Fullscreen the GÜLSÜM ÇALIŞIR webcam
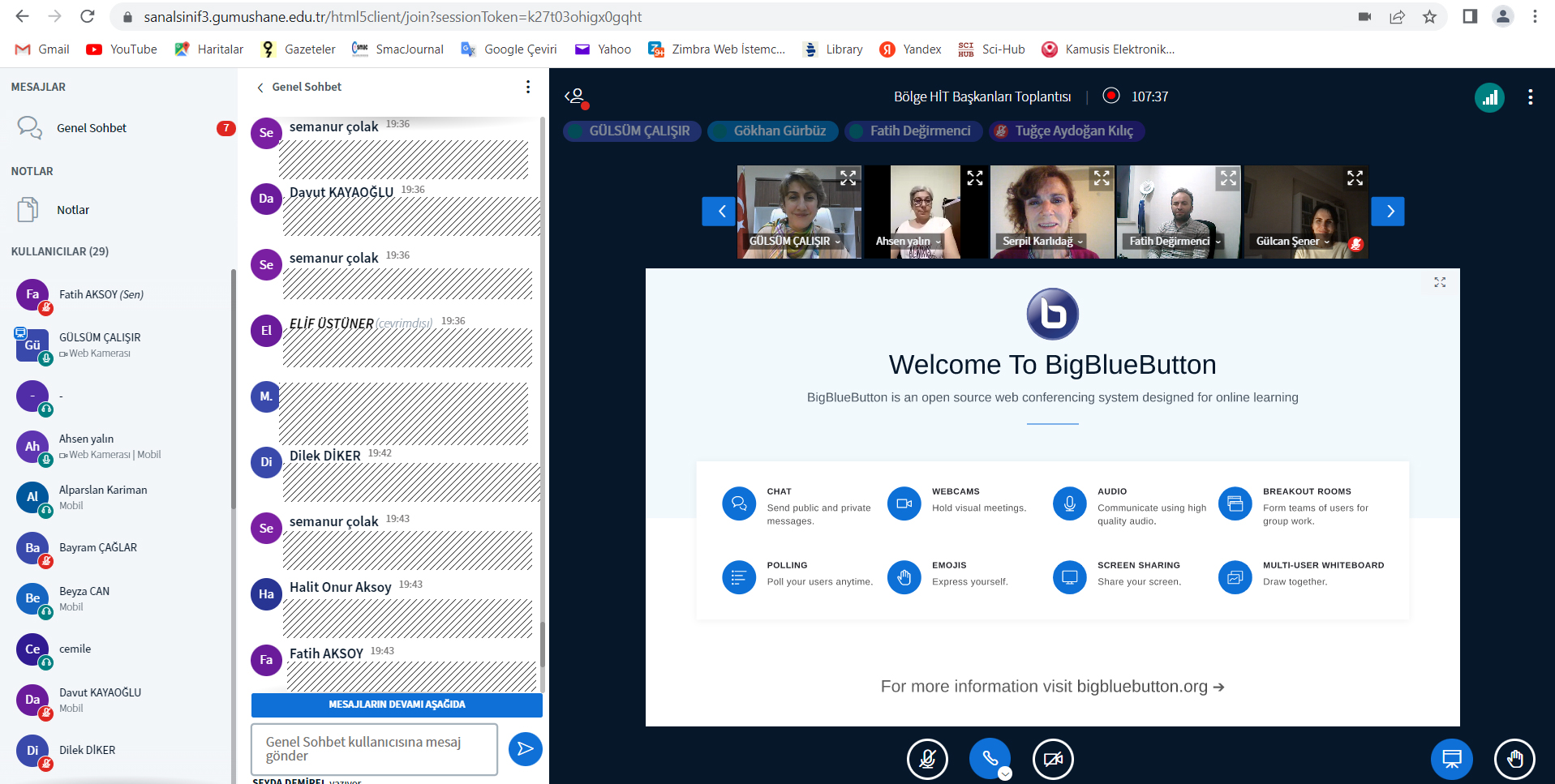1555x784 pixels. pos(848,178)
